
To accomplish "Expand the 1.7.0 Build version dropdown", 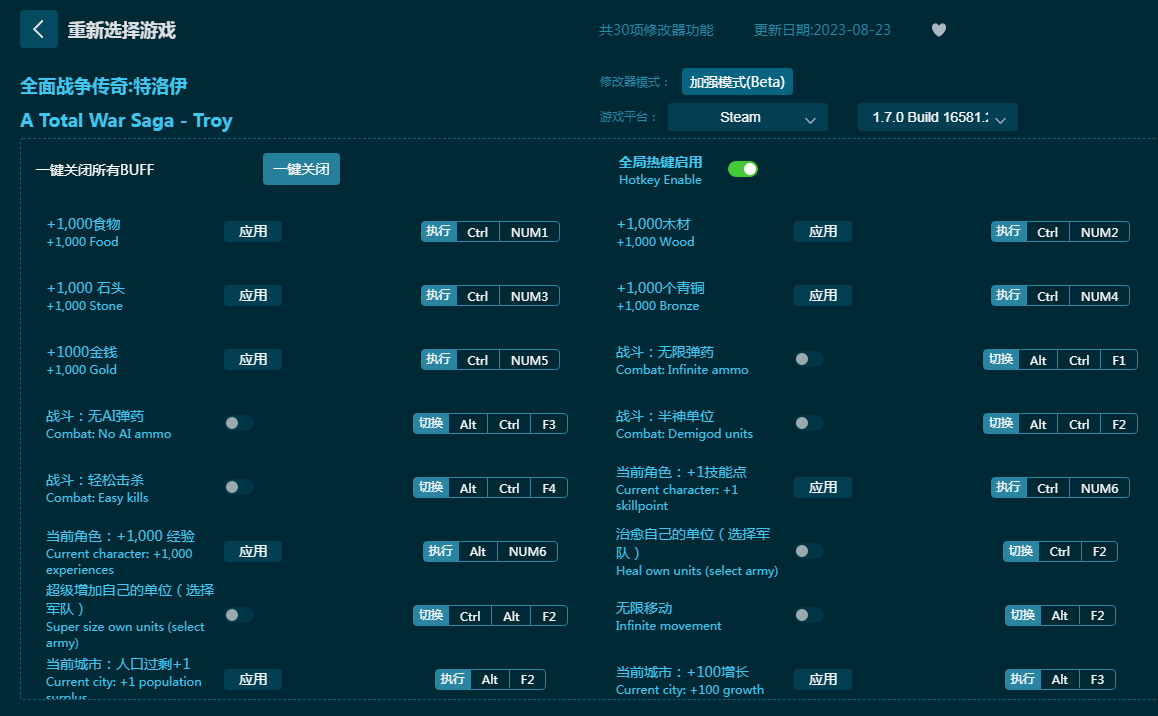I will tap(937, 117).
